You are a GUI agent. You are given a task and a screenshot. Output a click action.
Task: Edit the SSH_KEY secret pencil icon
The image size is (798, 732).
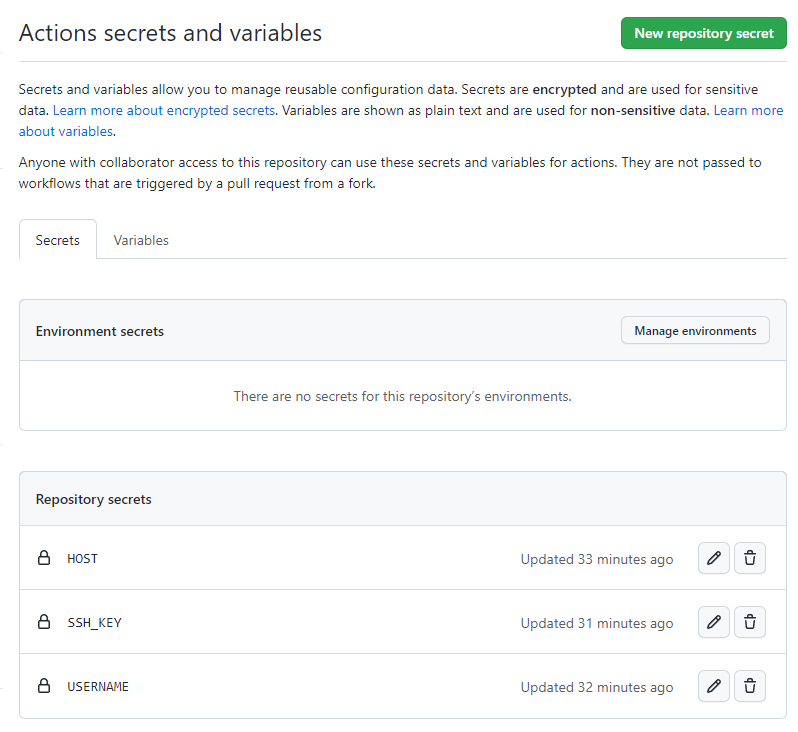[x=713, y=623]
